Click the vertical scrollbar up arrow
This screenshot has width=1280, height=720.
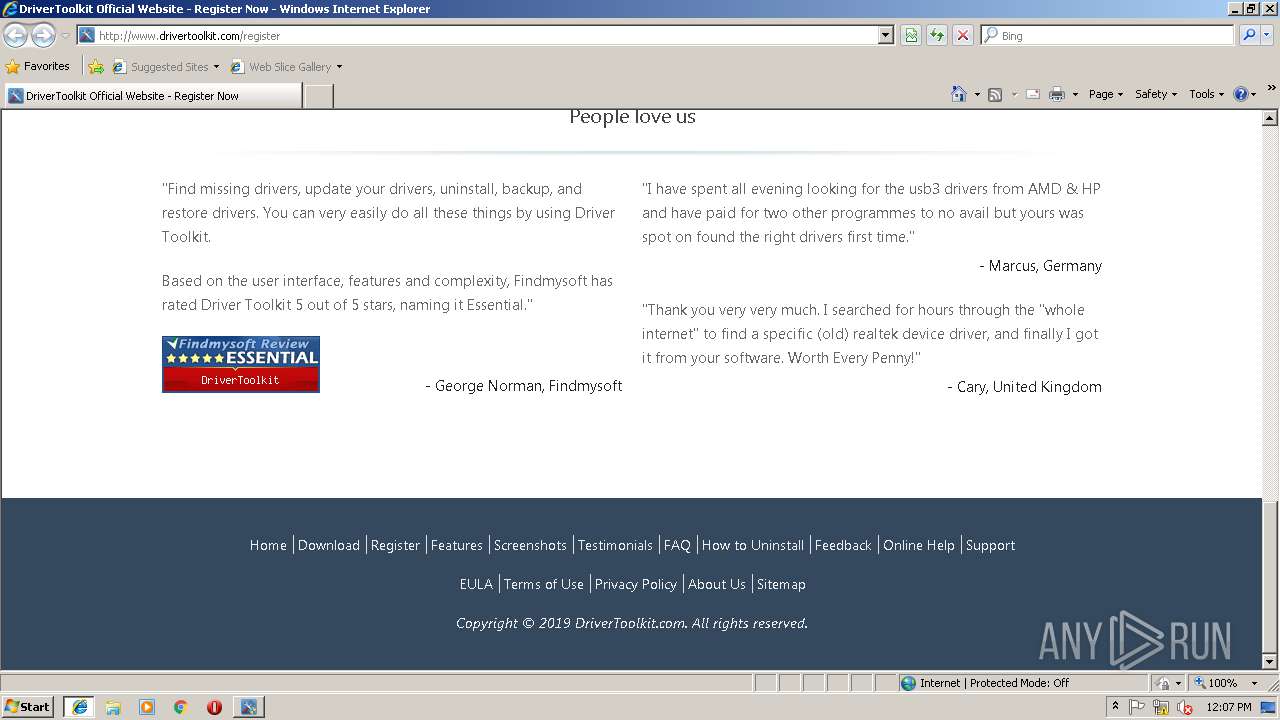pyautogui.click(x=1270, y=118)
